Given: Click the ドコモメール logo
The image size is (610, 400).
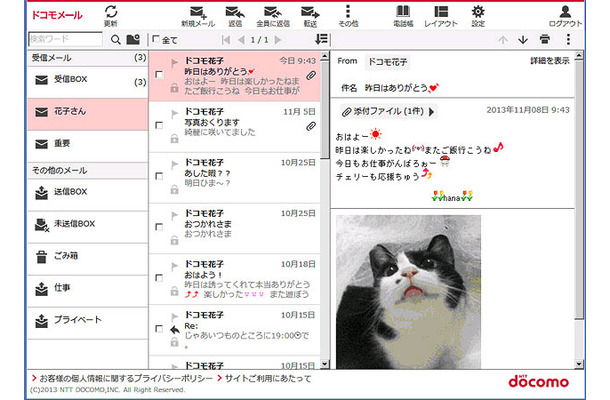Looking at the screenshot, I should [x=57, y=15].
